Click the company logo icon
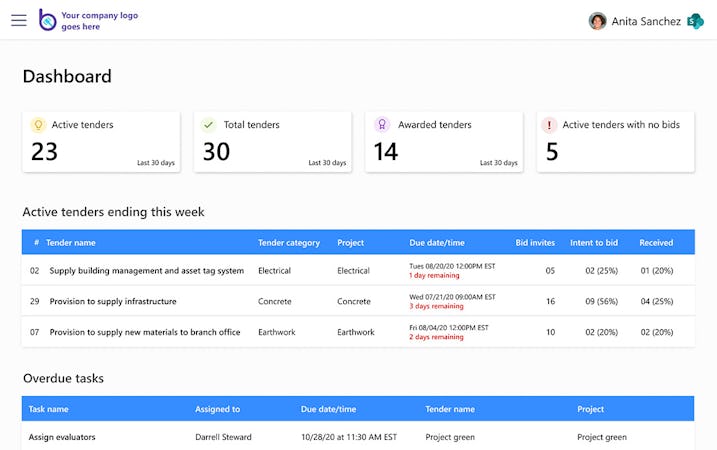The image size is (717, 450). [x=47, y=20]
